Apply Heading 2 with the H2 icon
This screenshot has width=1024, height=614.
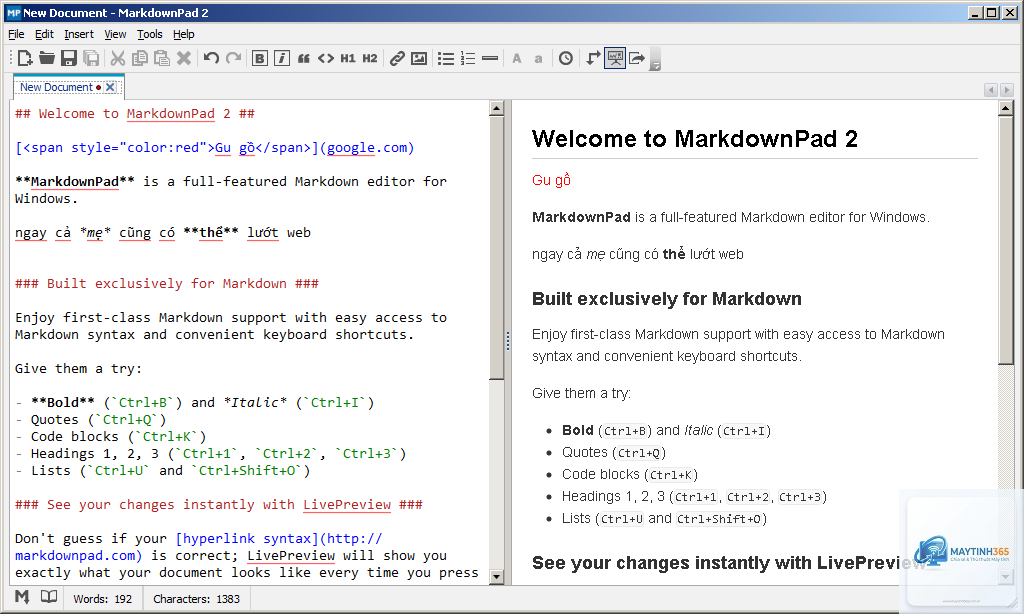370,58
